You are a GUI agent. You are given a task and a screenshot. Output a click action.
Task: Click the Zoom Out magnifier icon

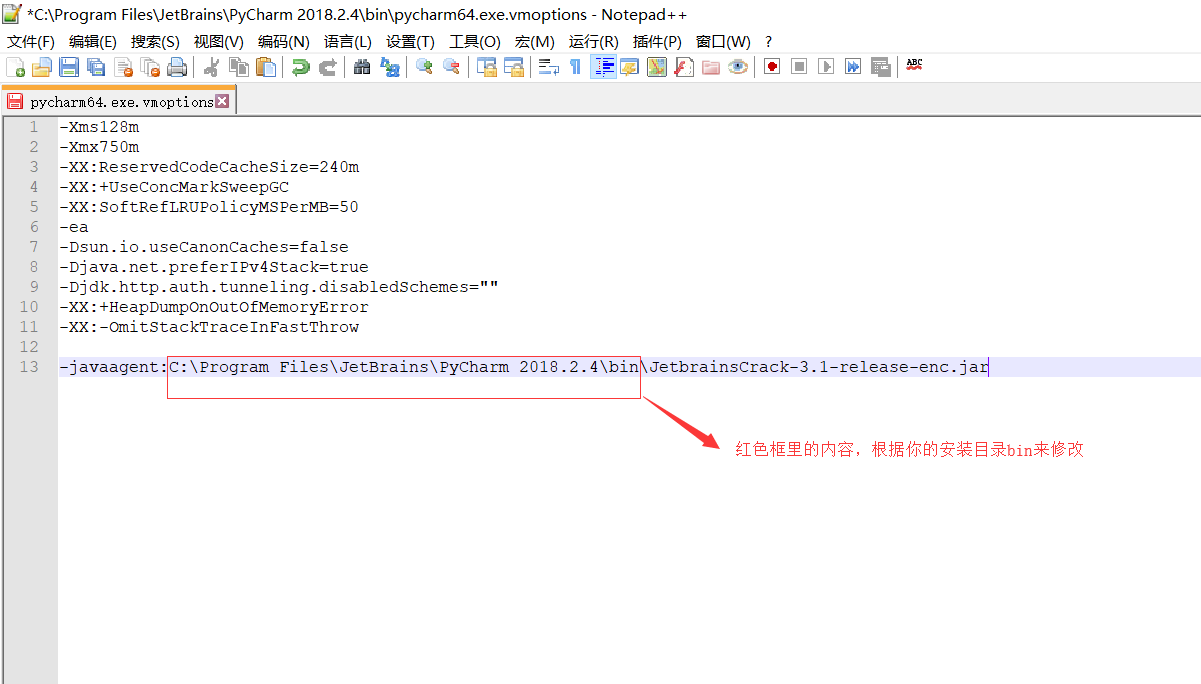(x=451, y=67)
